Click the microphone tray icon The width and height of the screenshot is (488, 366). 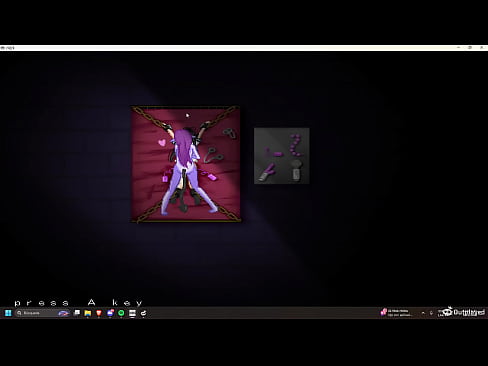point(431,313)
